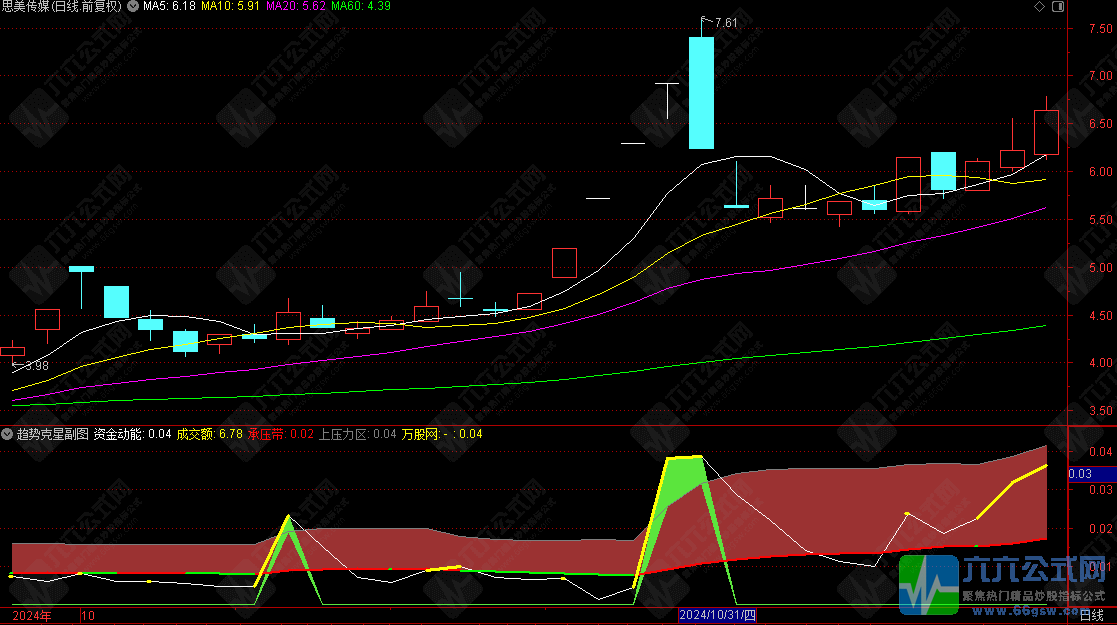Screen dimensions: 1117x625
Task: Click the 承压带: 0.02 red label
Action: point(281,434)
